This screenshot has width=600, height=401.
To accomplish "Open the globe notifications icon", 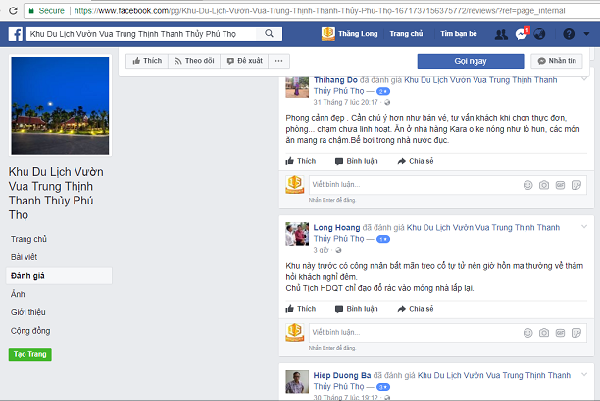I will [541, 33].
